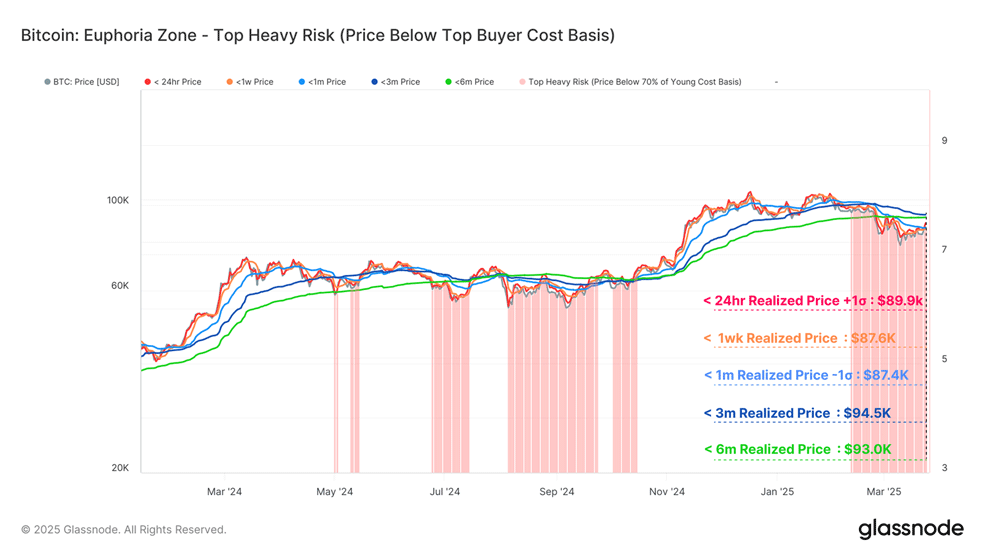Toggle the < 24hr Price legend series

pos(173,82)
